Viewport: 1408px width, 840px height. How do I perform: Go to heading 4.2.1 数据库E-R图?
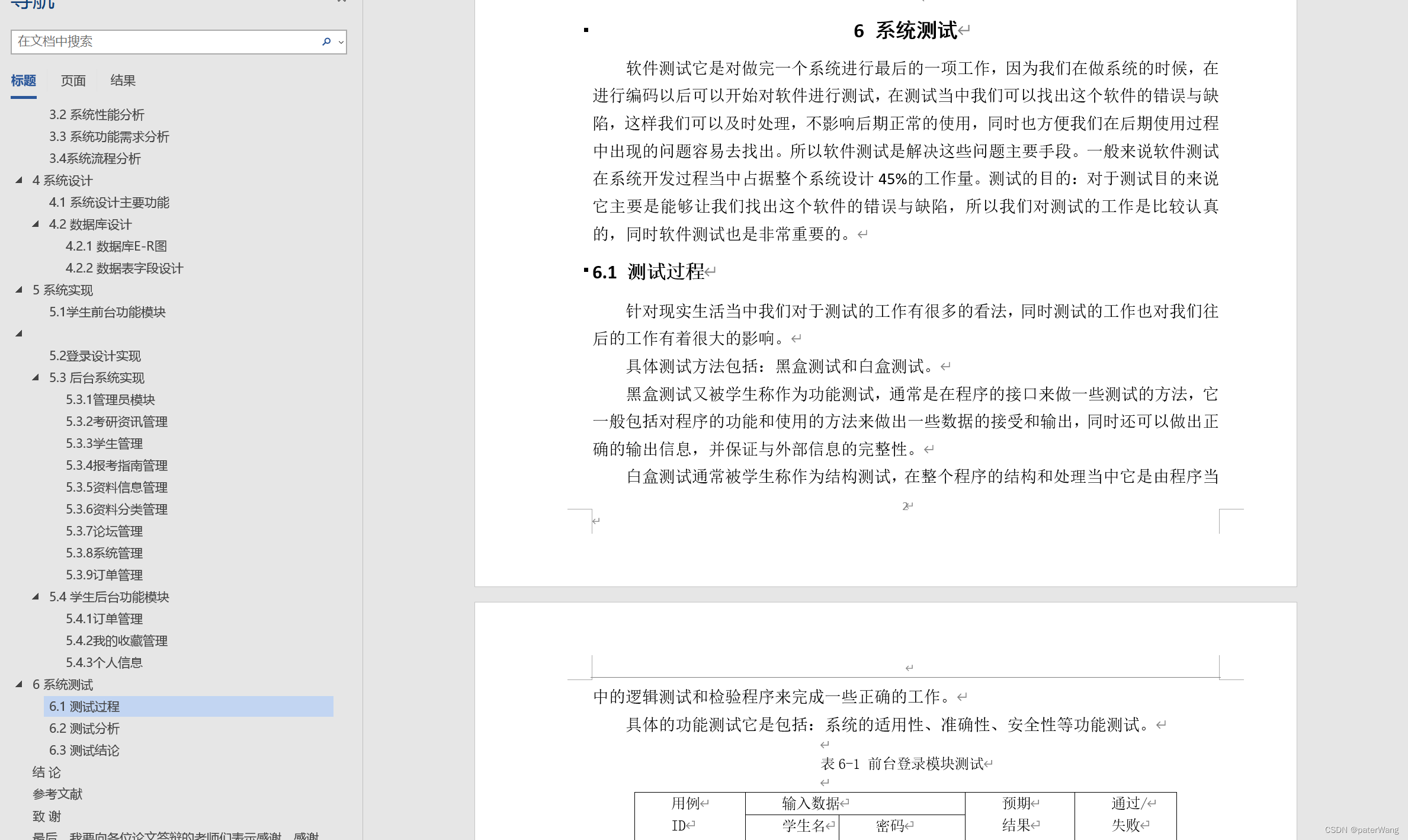pos(116,246)
